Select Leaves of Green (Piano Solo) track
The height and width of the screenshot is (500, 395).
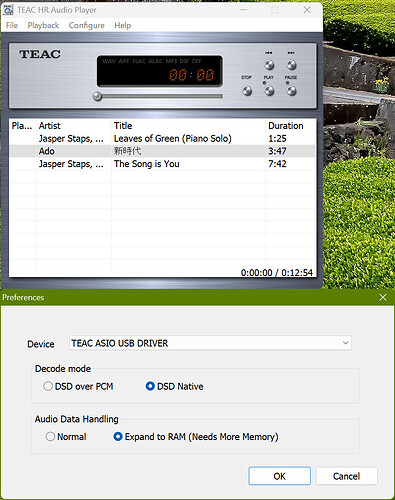173,138
